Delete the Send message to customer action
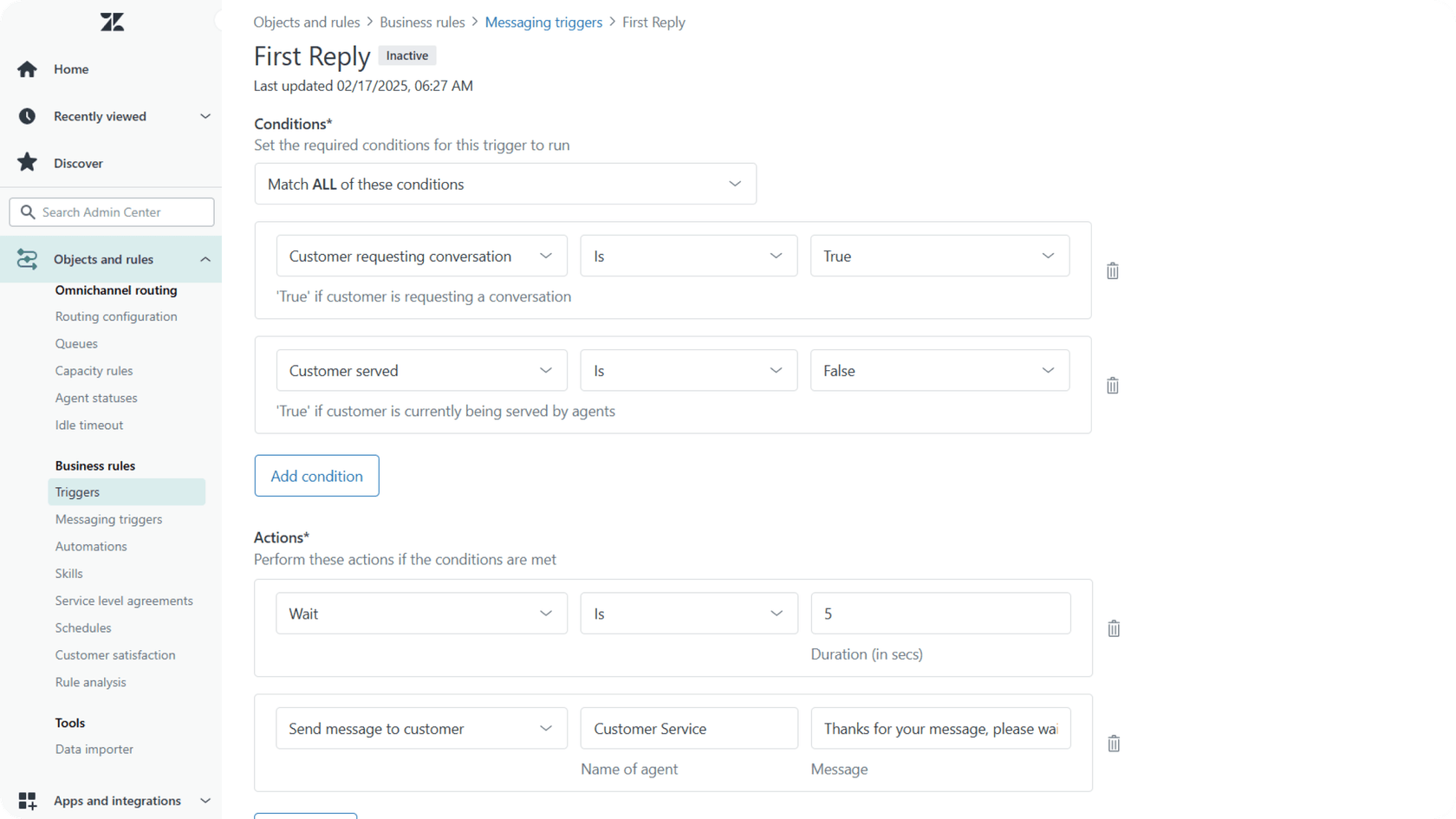This screenshot has height=819, width=1456. pos(1114,743)
